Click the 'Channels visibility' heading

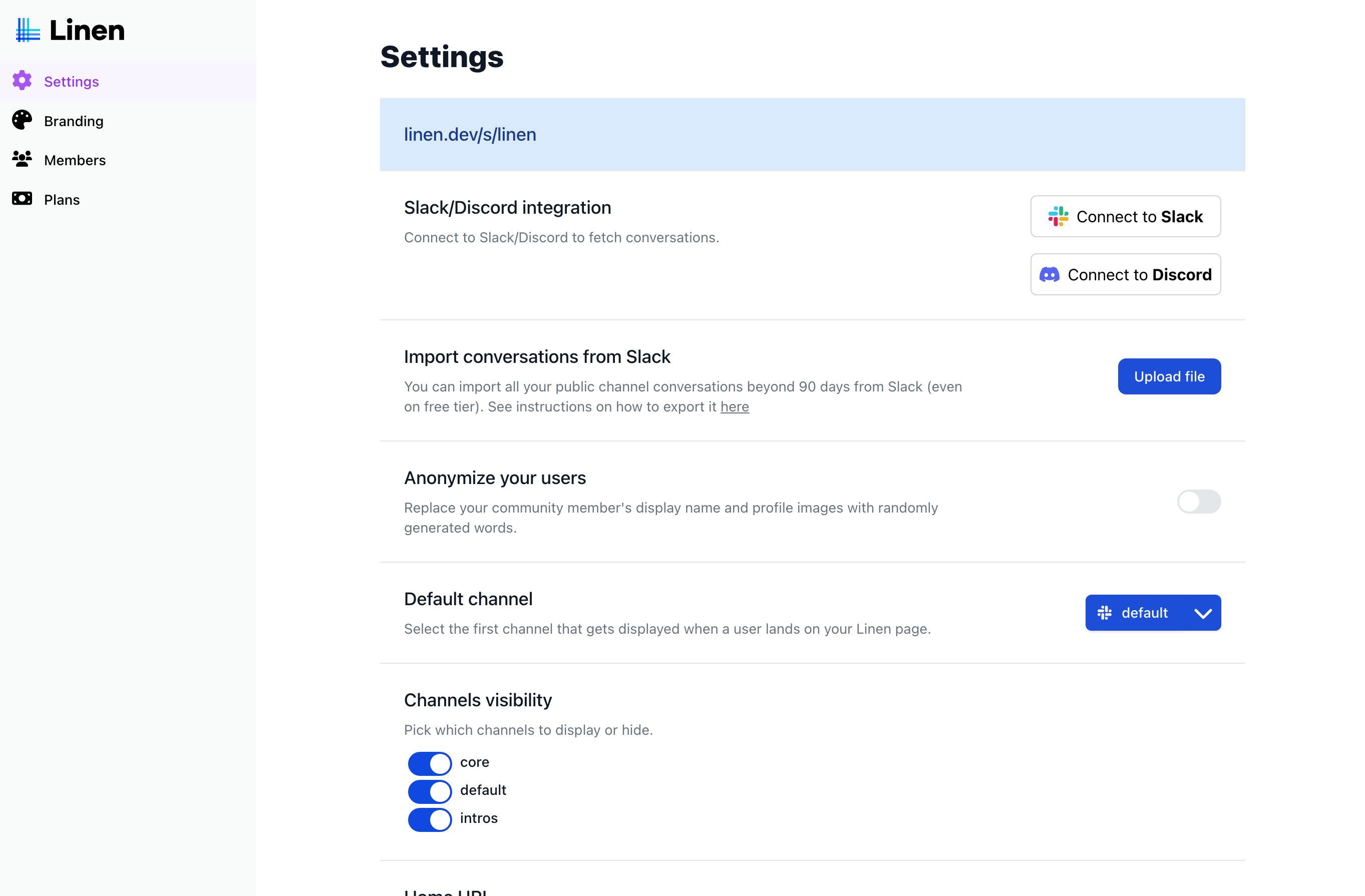point(478,700)
